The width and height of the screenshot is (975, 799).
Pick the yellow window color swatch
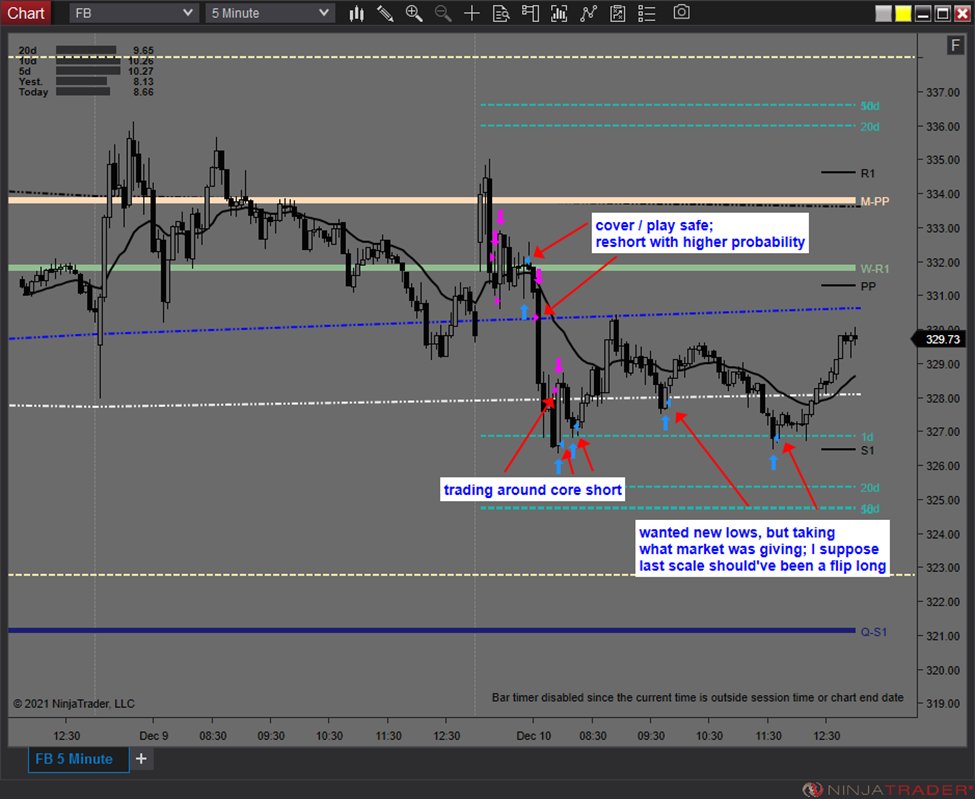[x=901, y=12]
